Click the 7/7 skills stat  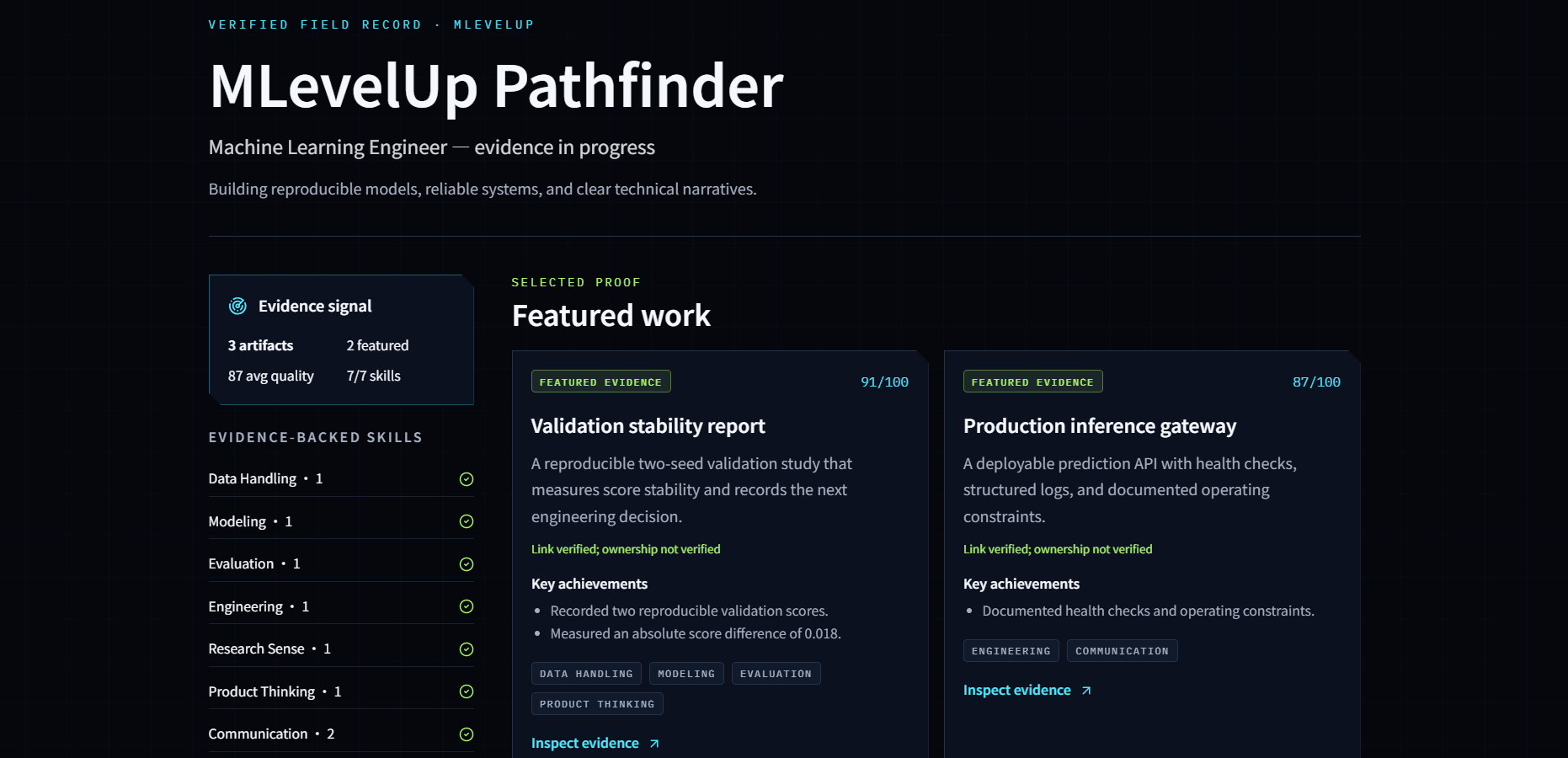pos(374,376)
